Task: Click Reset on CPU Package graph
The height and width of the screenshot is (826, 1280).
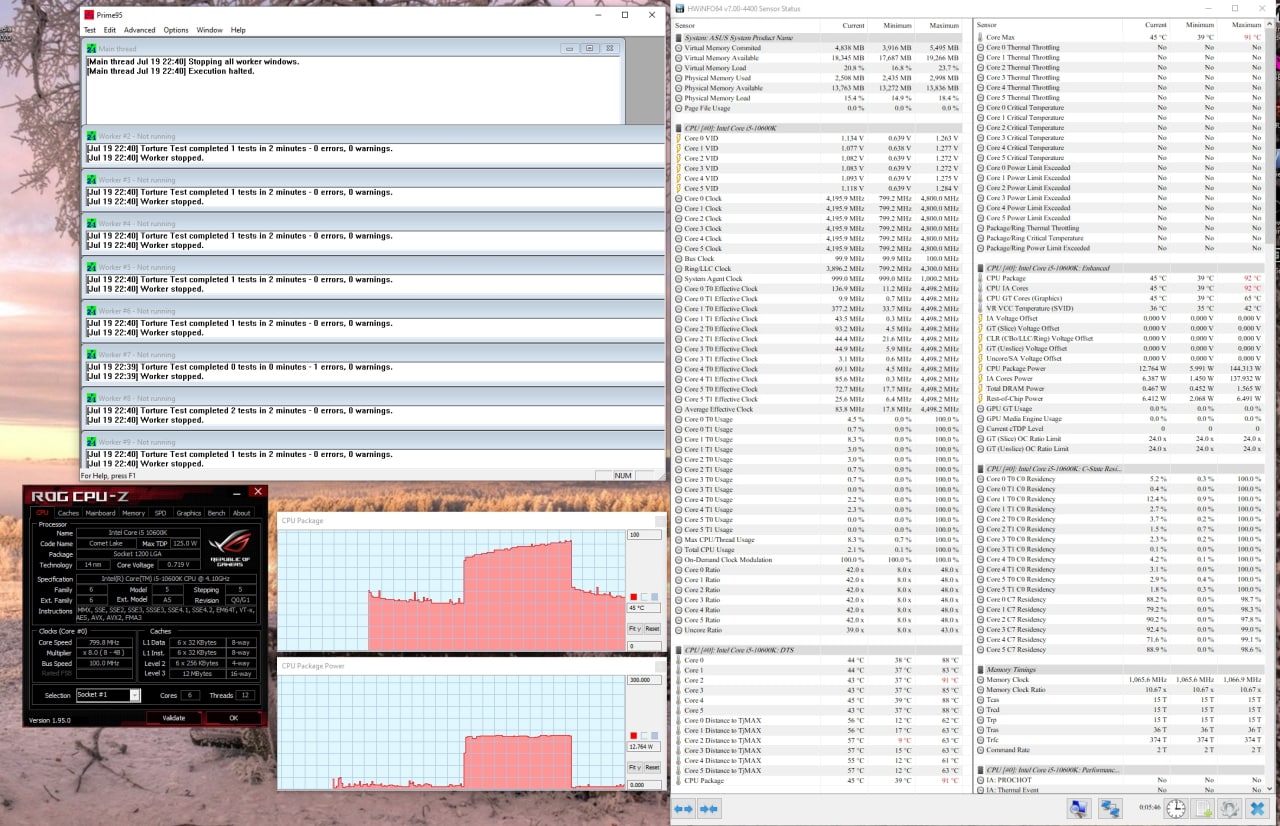Action: (x=651, y=628)
